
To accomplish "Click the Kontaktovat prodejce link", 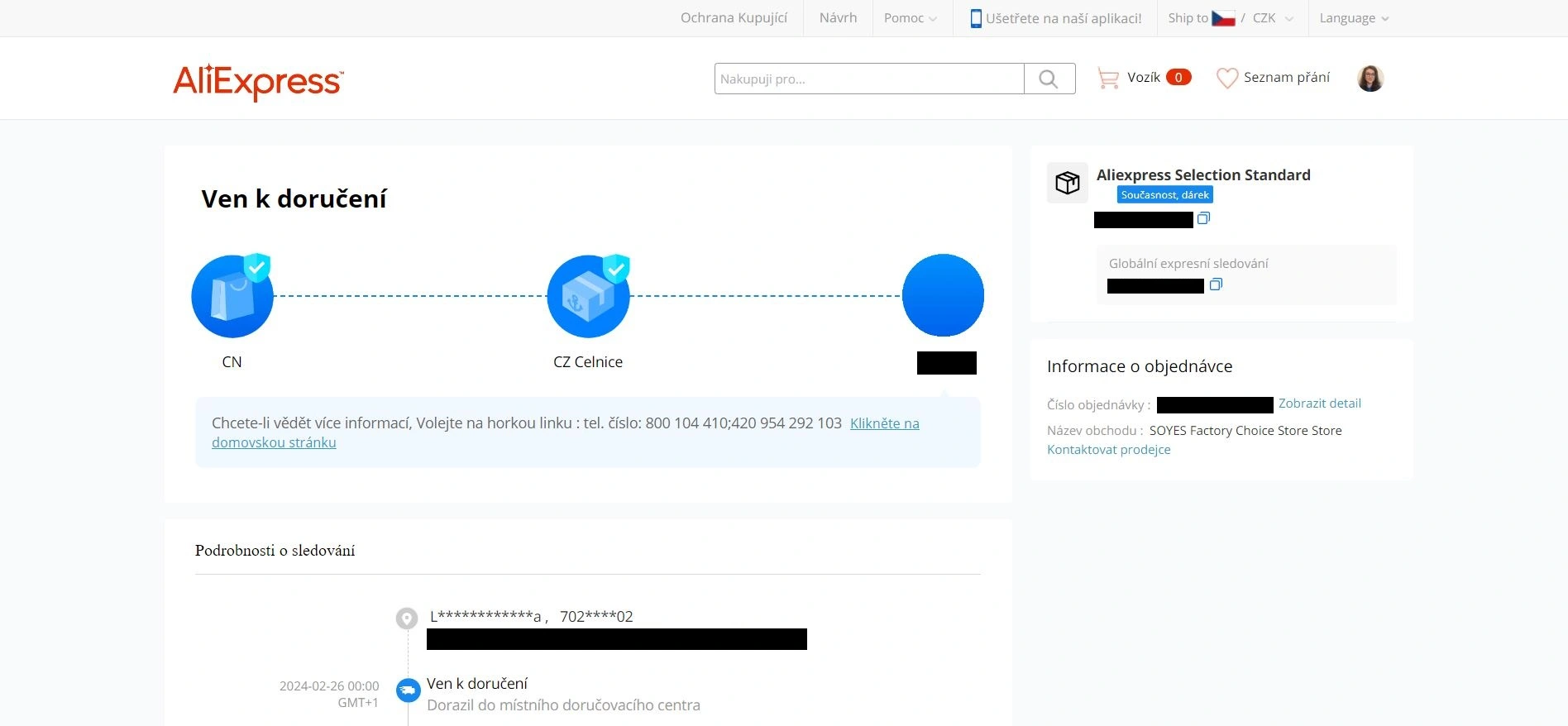I will (1109, 450).
